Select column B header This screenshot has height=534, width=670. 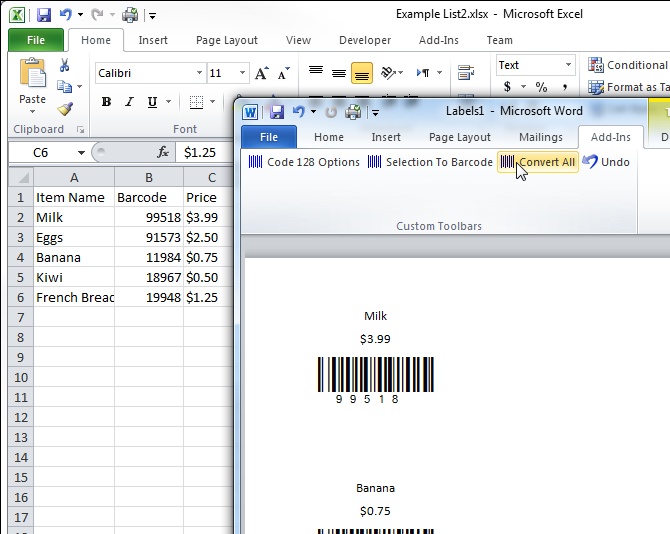(x=149, y=177)
